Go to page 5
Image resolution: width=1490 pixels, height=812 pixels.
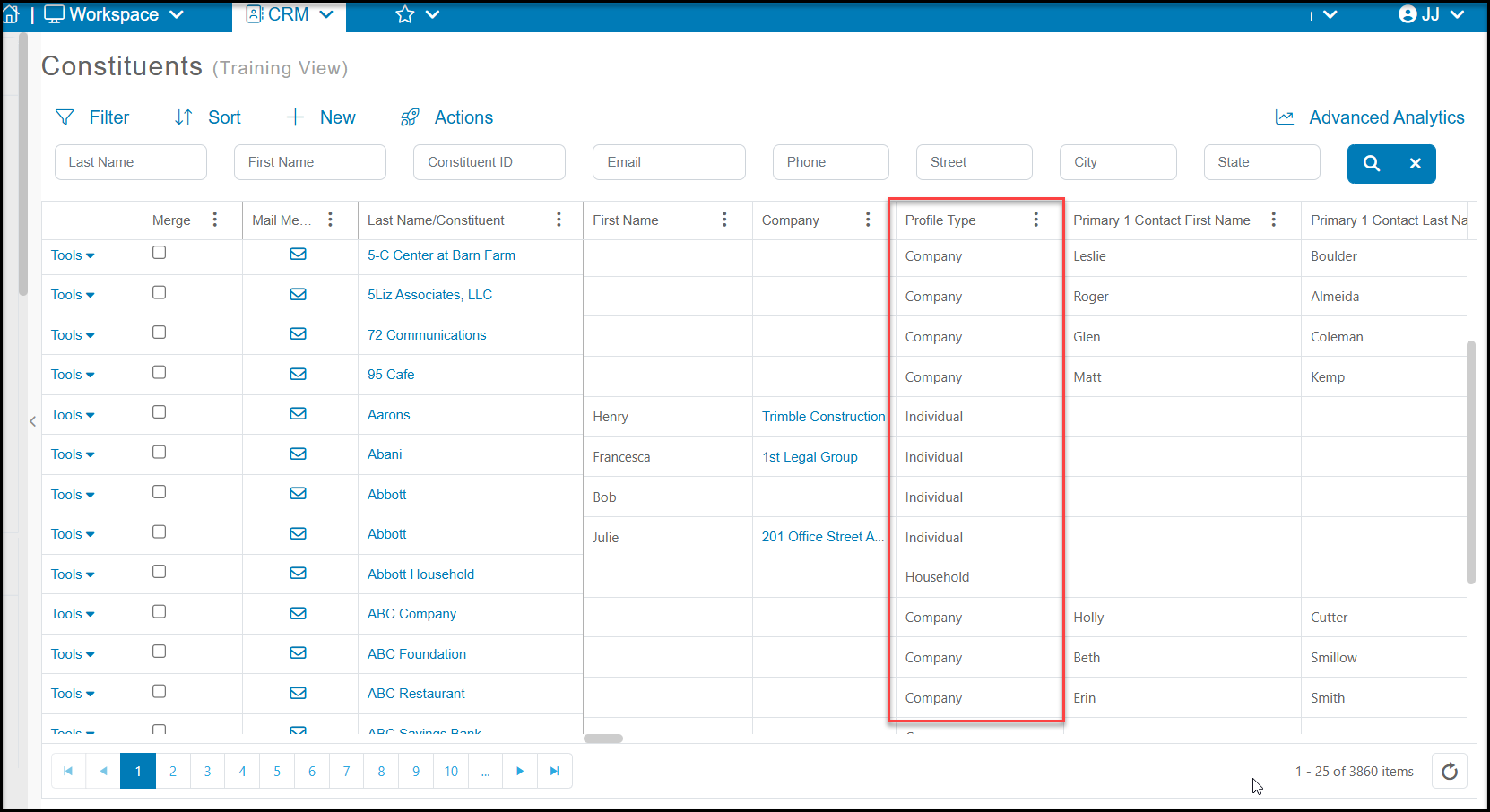pyautogui.click(x=277, y=771)
